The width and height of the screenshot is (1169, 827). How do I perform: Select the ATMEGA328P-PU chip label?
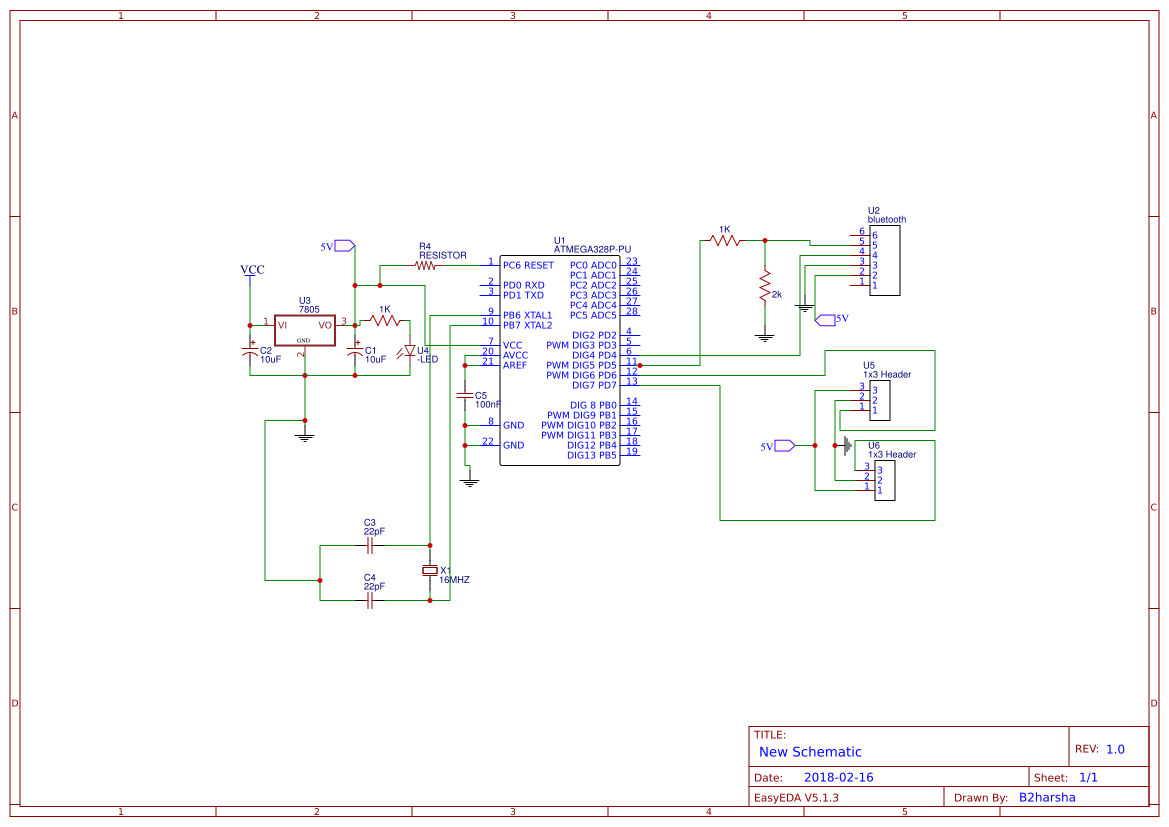click(592, 250)
